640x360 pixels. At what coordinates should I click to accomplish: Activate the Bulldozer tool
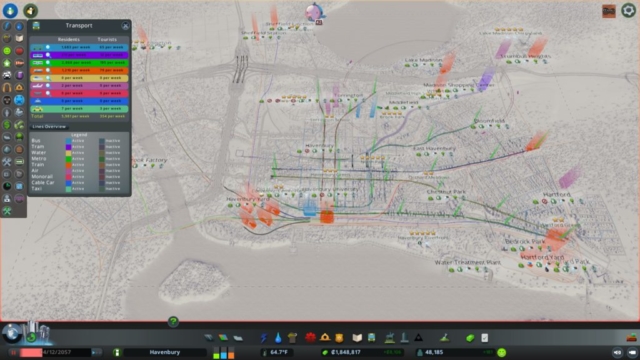631,338
